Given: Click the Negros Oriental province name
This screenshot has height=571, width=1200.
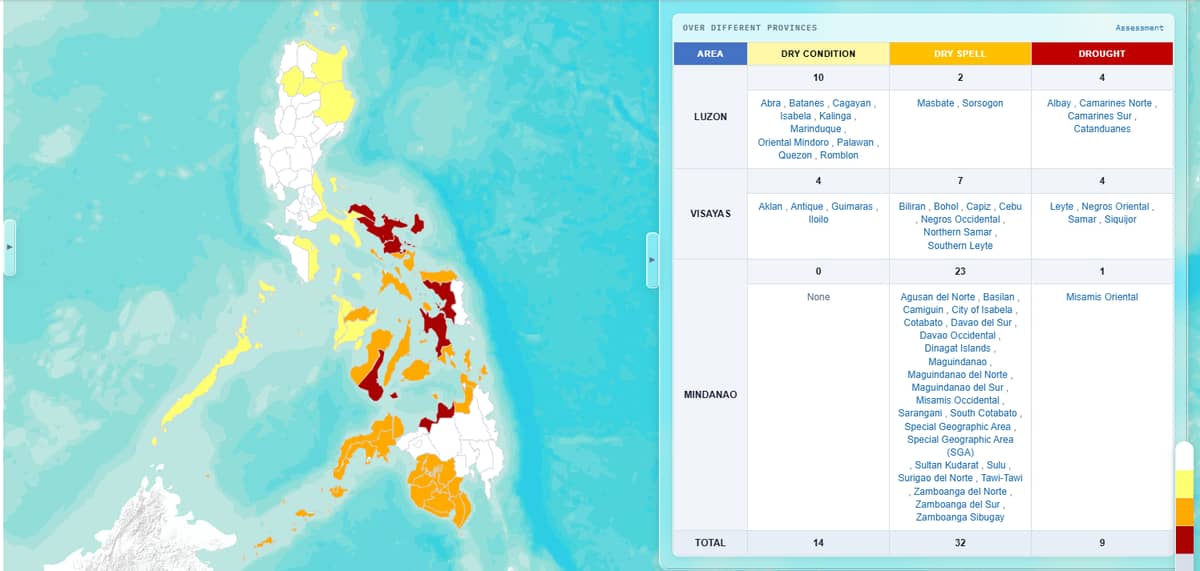Looking at the screenshot, I should point(1114,206).
